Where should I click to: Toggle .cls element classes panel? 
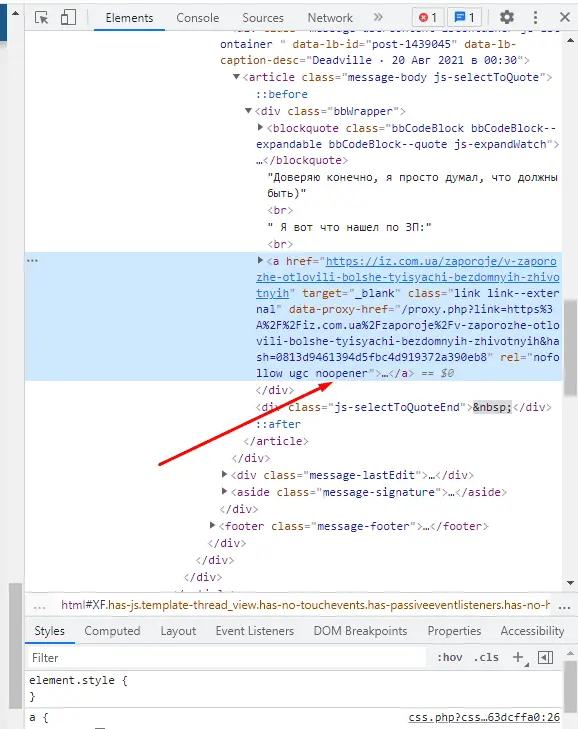486,657
